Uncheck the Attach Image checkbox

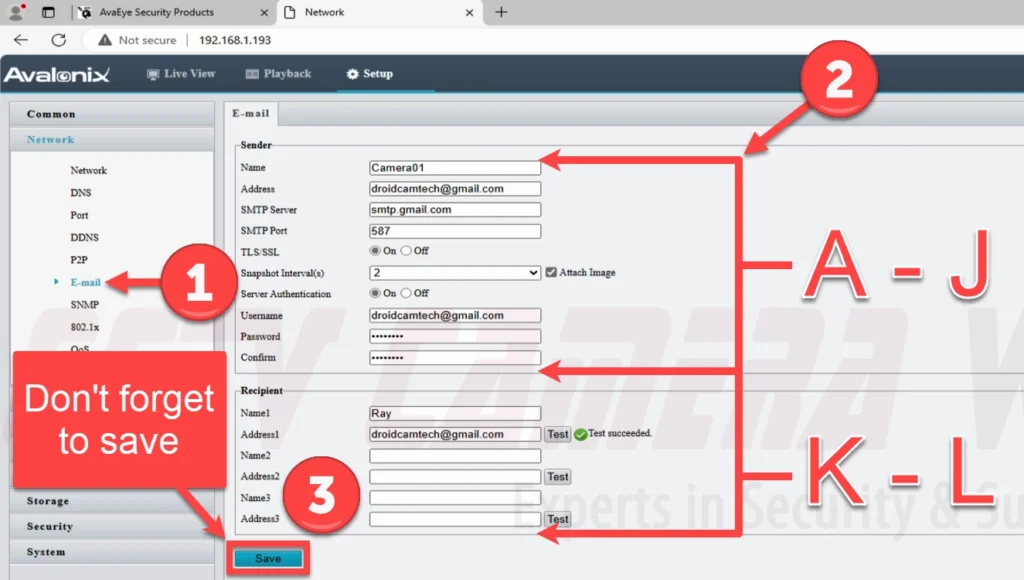[551, 272]
